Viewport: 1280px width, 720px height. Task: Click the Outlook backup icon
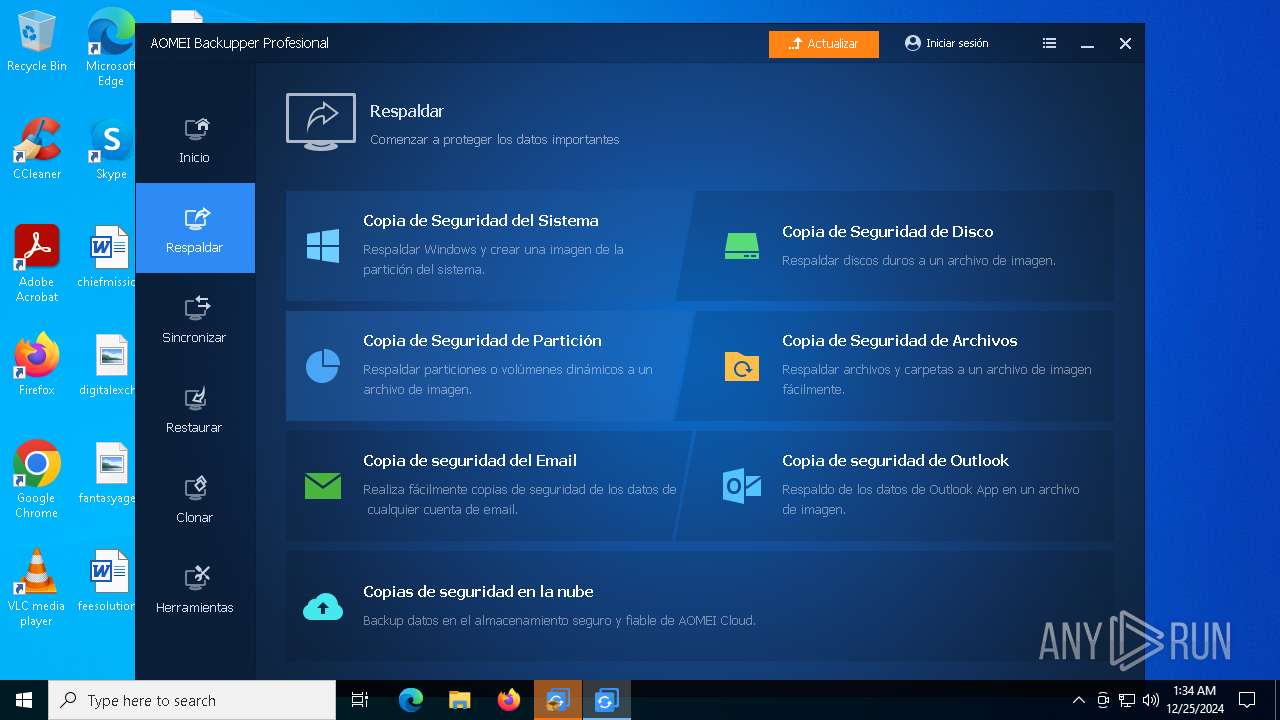coord(742,486)
